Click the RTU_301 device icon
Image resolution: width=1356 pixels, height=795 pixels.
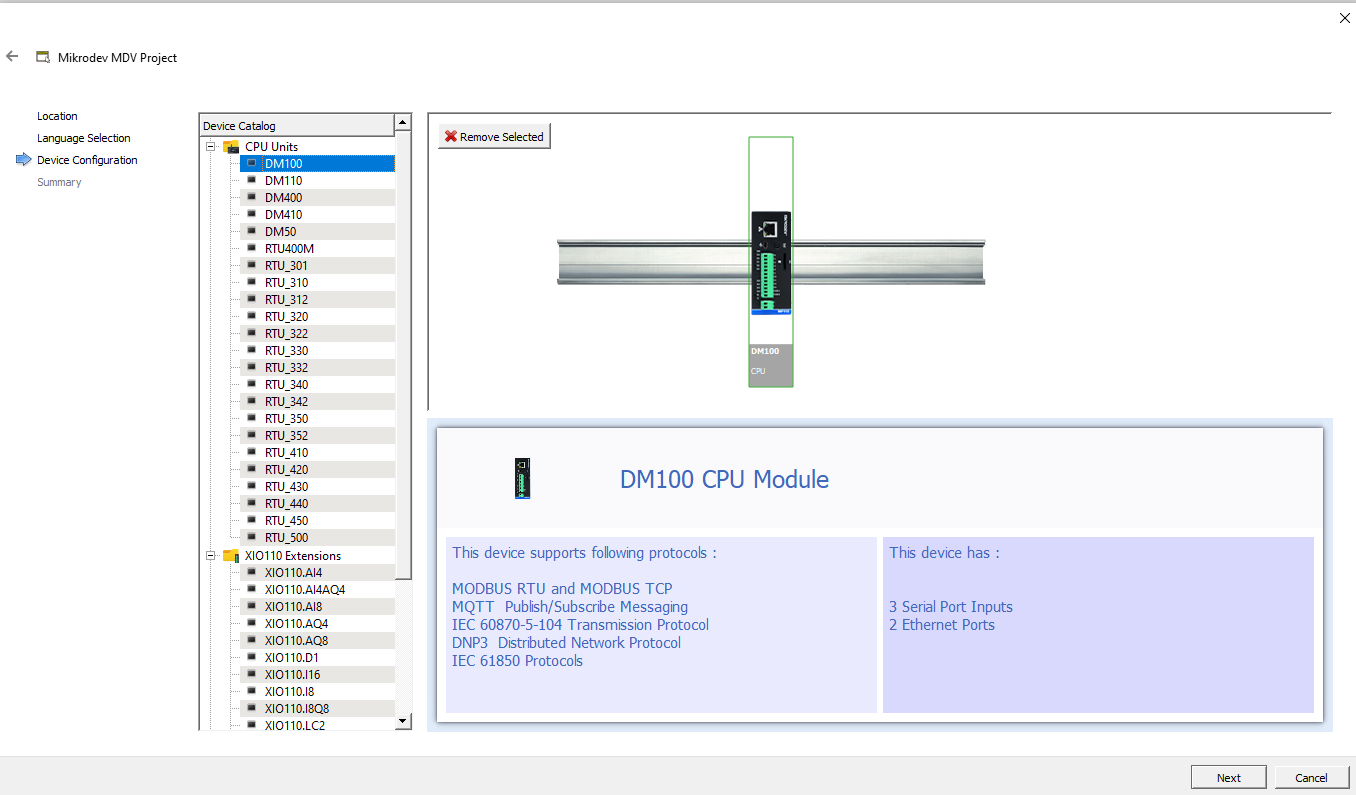252,265
